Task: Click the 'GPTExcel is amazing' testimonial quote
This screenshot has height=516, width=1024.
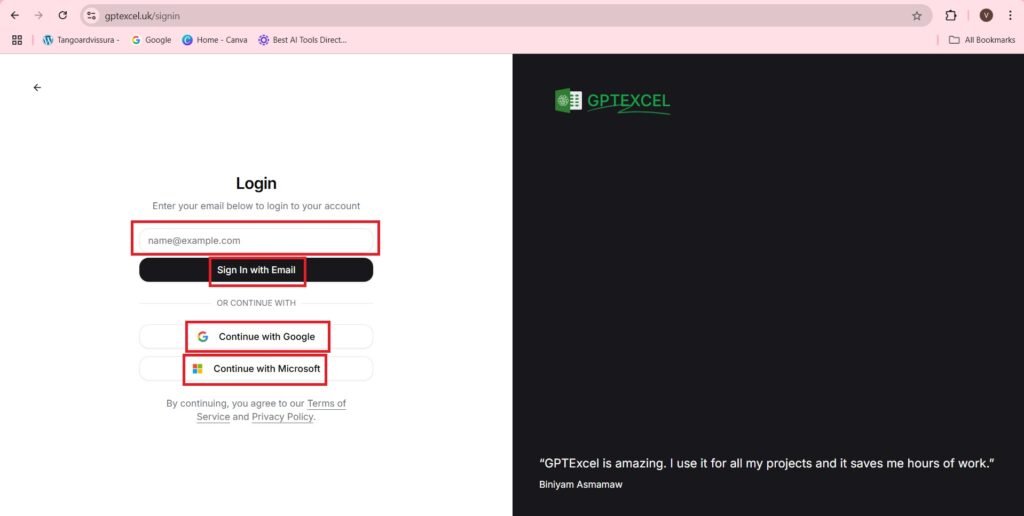Action: point(767,463)
